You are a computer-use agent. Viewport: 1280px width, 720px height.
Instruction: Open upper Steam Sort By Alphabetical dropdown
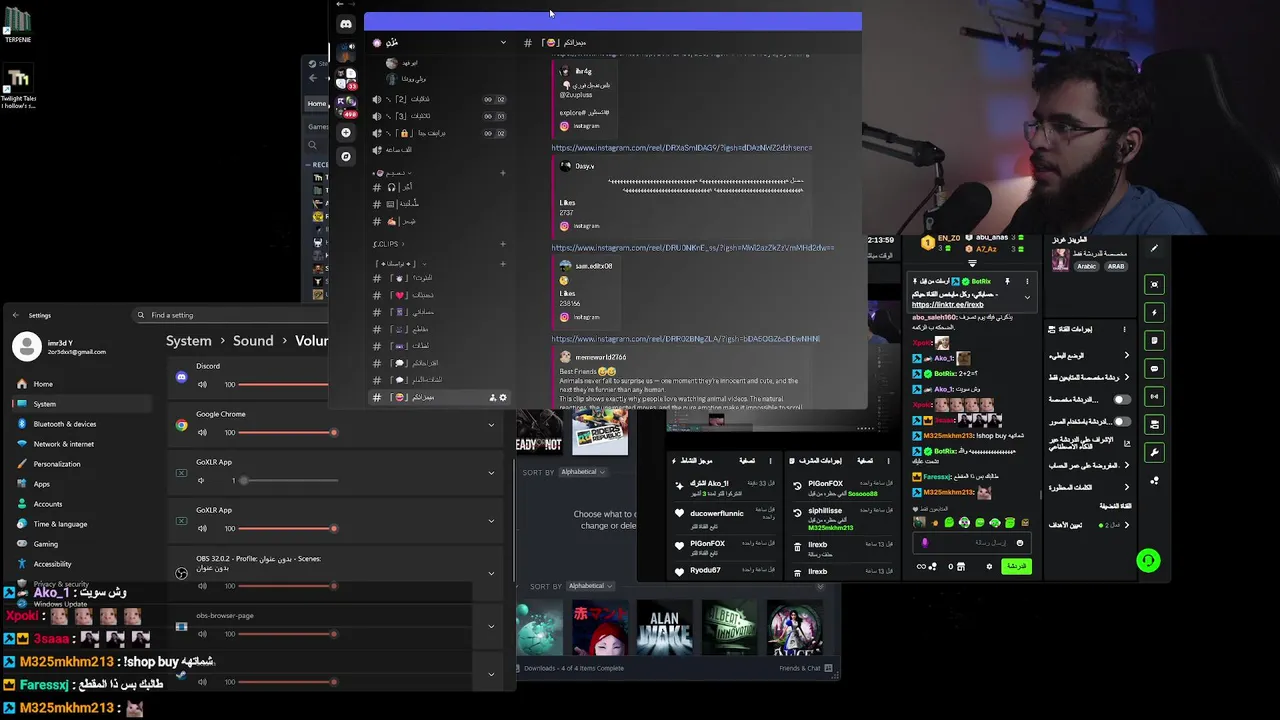tap(582, 472)
